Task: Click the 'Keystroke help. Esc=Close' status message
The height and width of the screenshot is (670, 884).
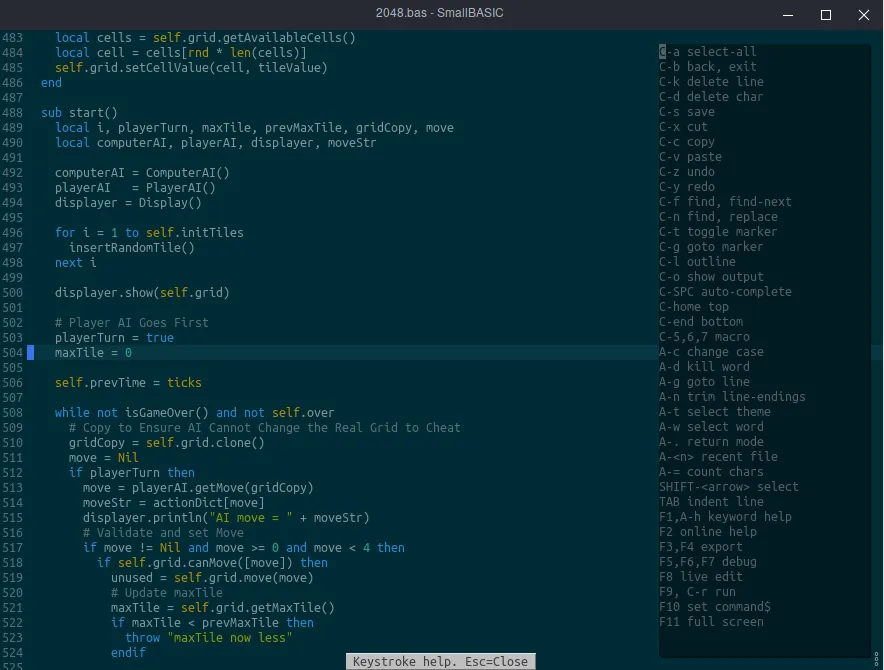Action: tap(440, 662)
